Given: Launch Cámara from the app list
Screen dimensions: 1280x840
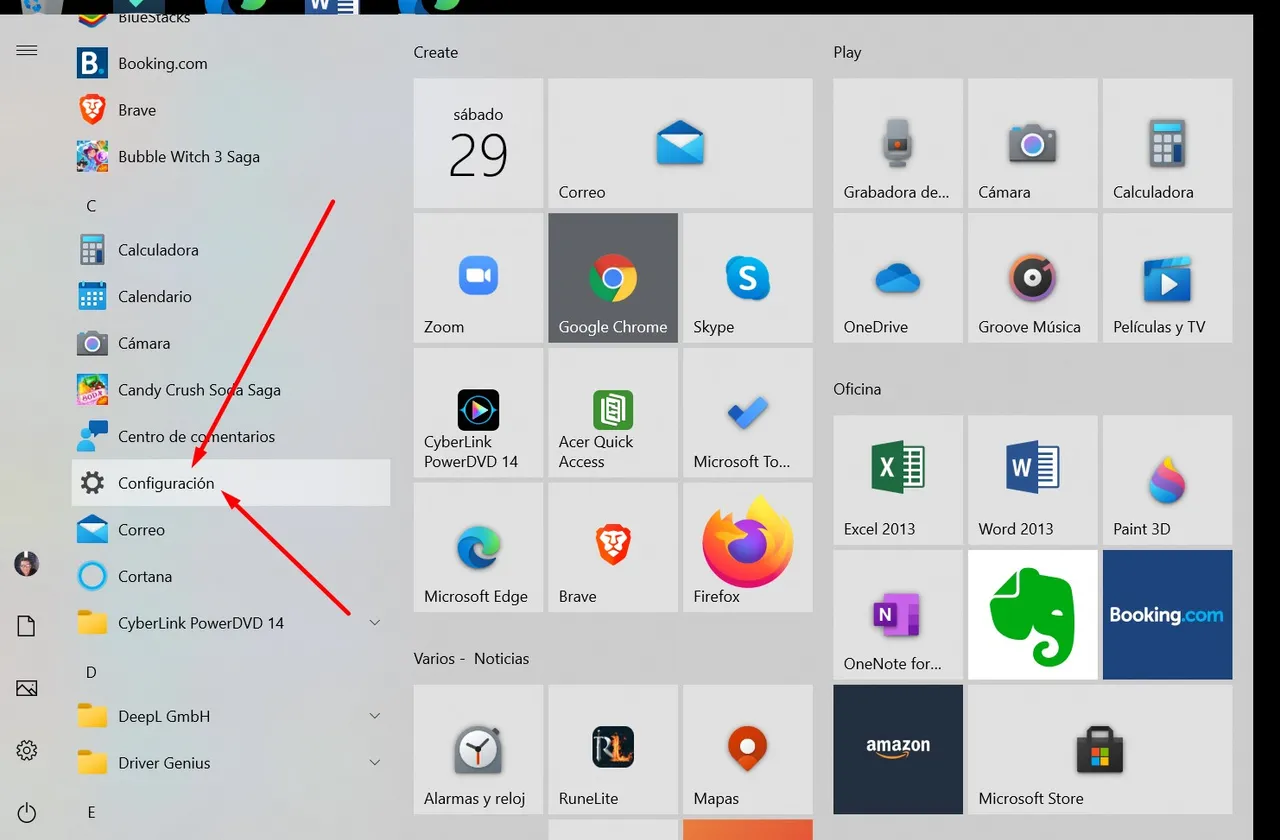Looking at the screenshot, I should 231,343.
